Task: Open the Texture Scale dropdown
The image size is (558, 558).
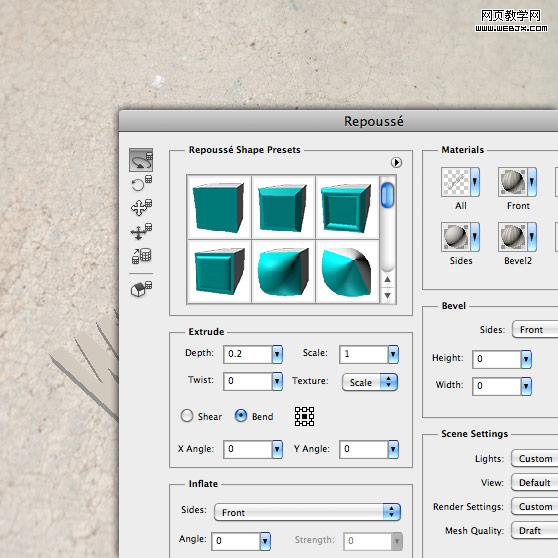Action: 369,382
